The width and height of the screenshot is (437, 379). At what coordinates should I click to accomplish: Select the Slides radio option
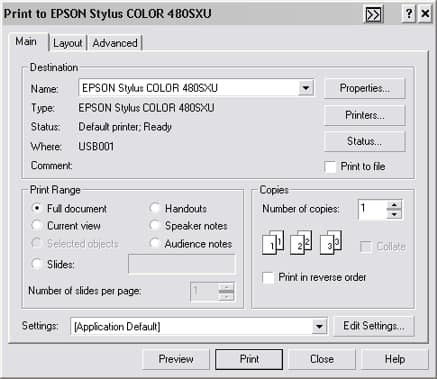tap(37, 264)
